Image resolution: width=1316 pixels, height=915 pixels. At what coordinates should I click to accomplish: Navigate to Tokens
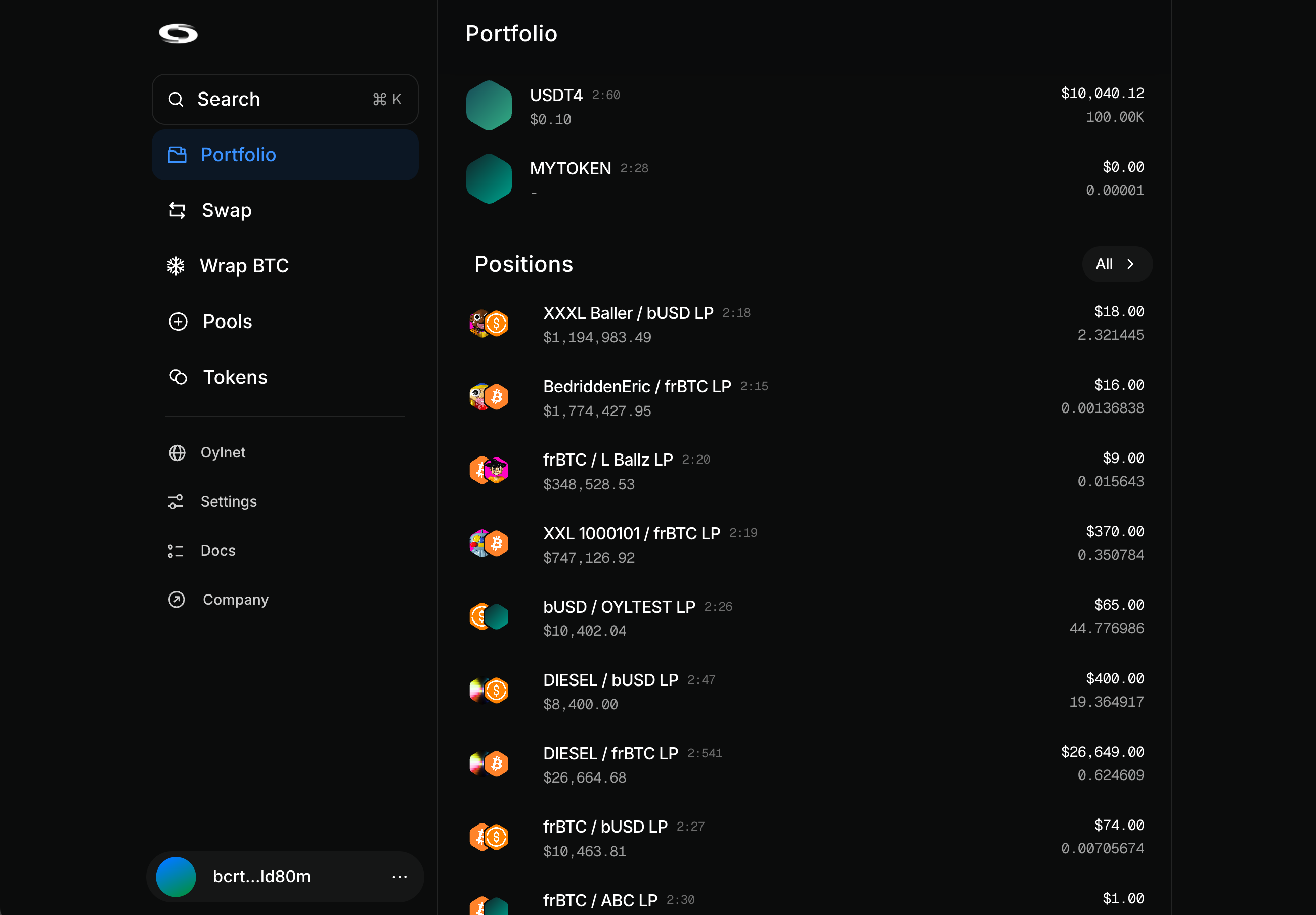tap(285, 377)
